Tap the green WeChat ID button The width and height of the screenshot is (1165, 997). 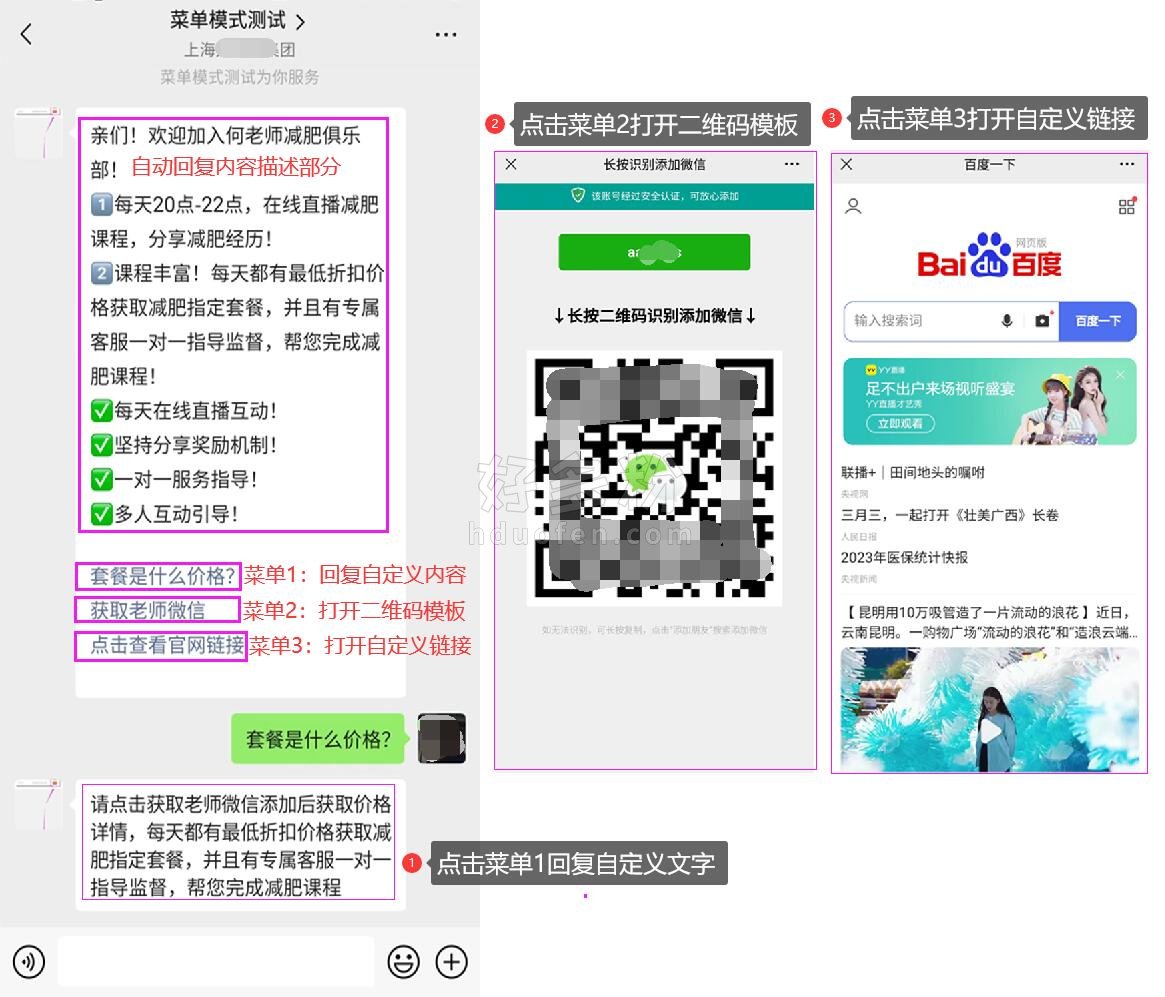[655, 252]
